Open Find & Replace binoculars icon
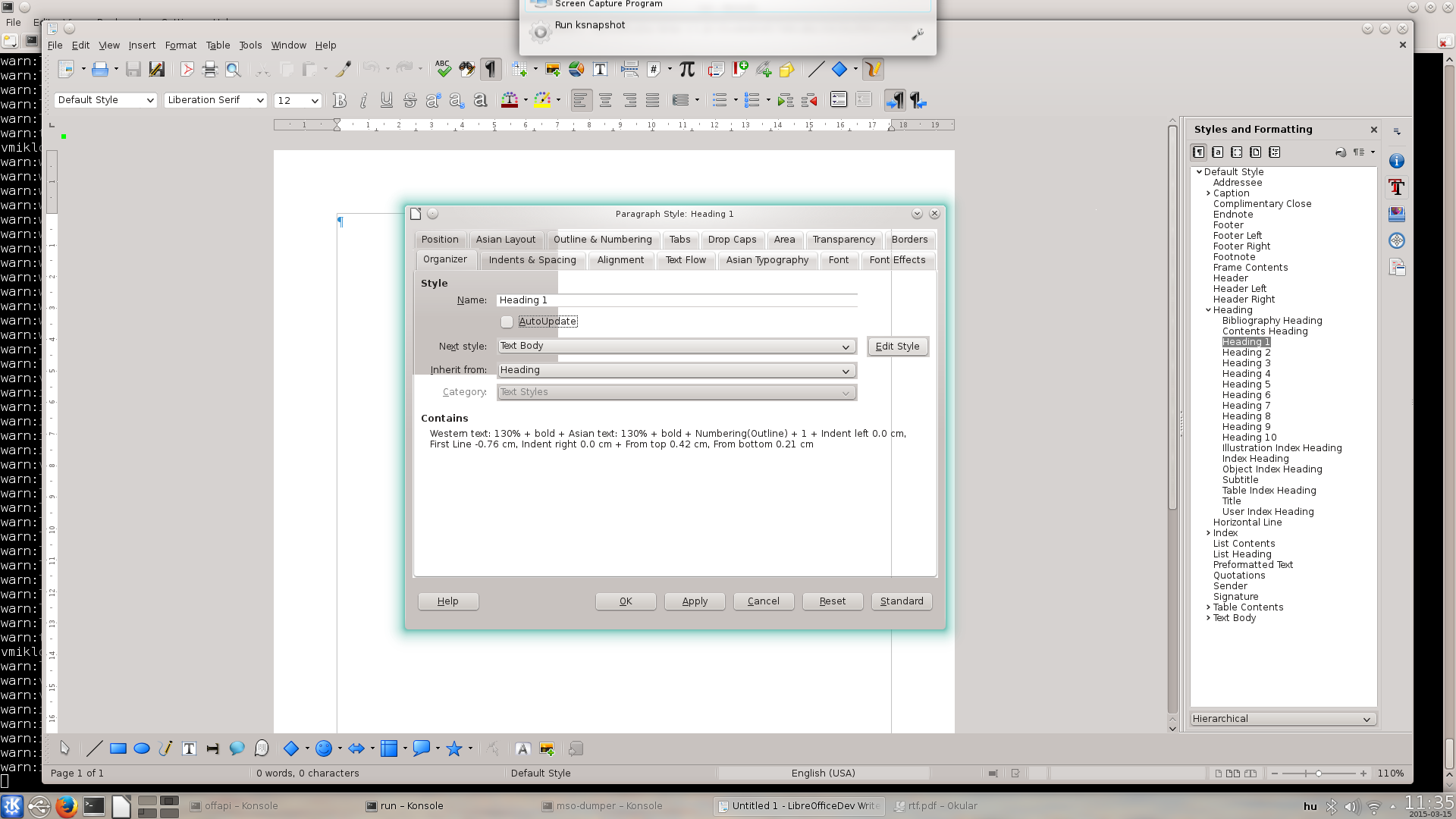 pos(467,70)
